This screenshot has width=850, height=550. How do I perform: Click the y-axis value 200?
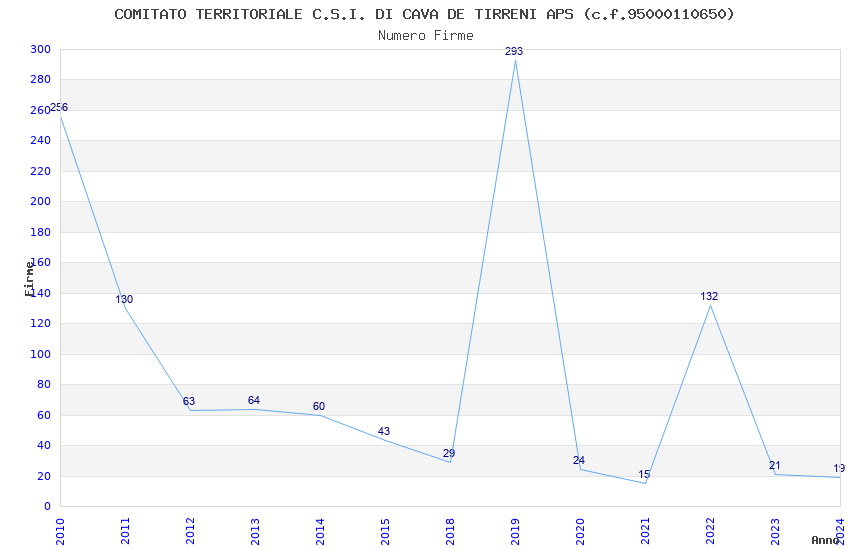[x=41, y=201]
